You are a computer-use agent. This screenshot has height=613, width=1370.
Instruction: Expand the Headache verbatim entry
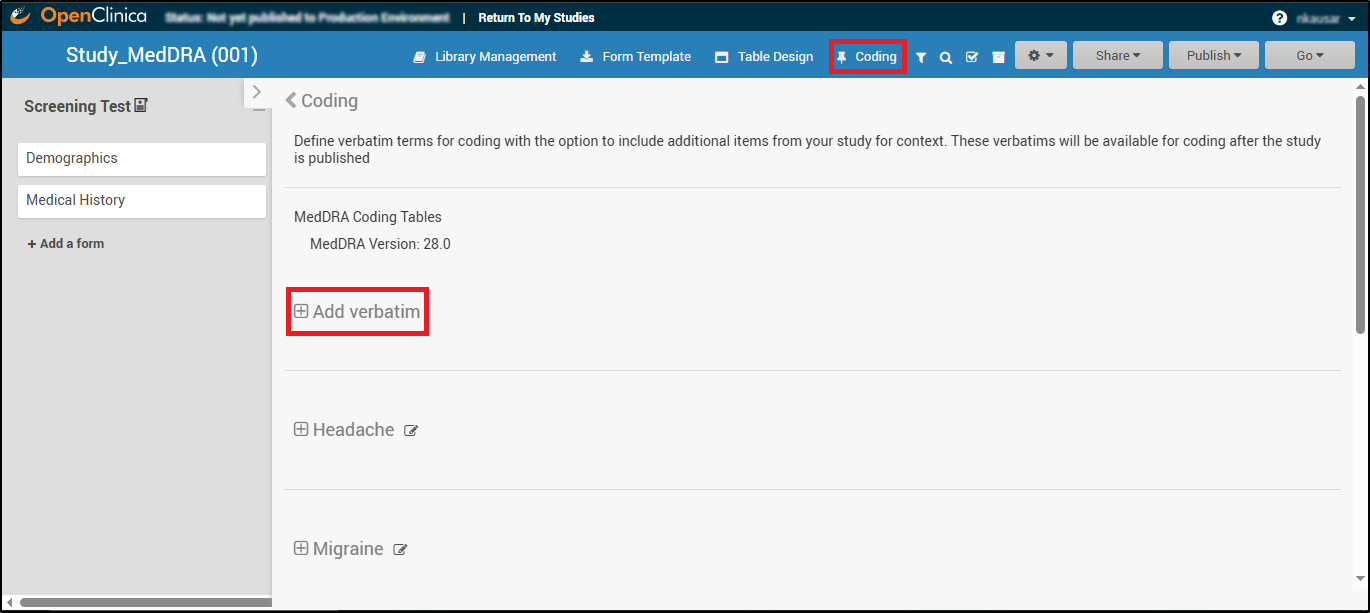coord(301,430)
